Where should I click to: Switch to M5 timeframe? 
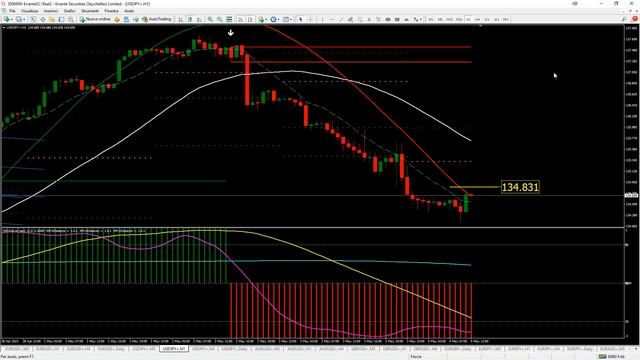(x=440, y=19)
